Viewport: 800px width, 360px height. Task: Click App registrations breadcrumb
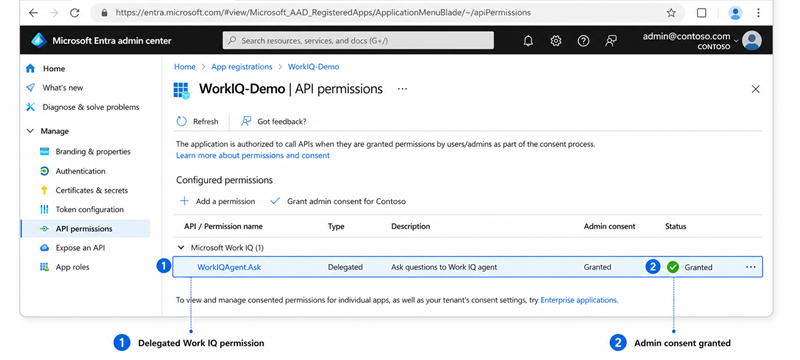click(242, 67)
